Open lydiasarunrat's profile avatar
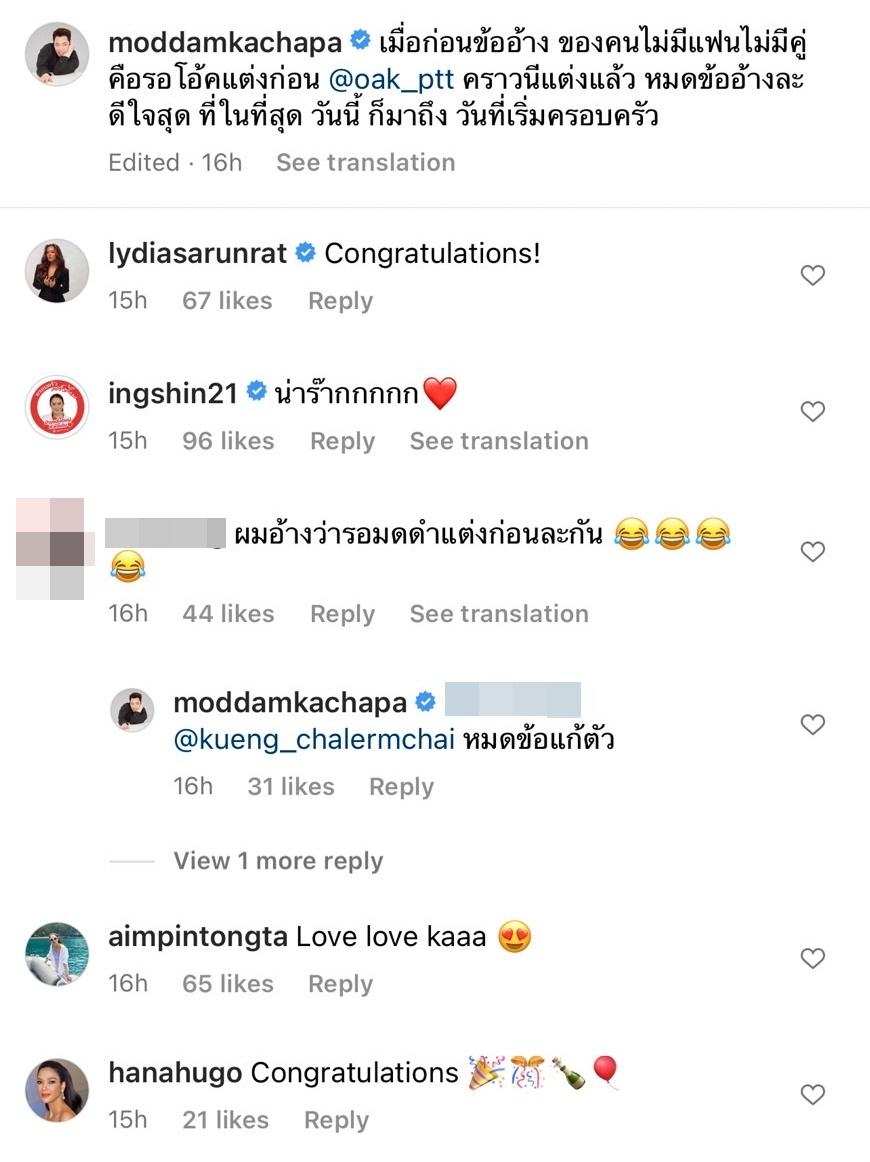The image size is (870, 1162). tap(56, 271)
